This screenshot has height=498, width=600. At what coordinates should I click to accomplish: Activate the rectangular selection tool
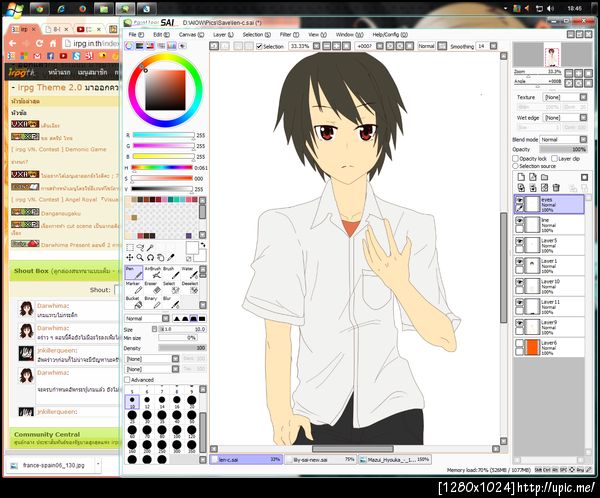coord(130,248)
